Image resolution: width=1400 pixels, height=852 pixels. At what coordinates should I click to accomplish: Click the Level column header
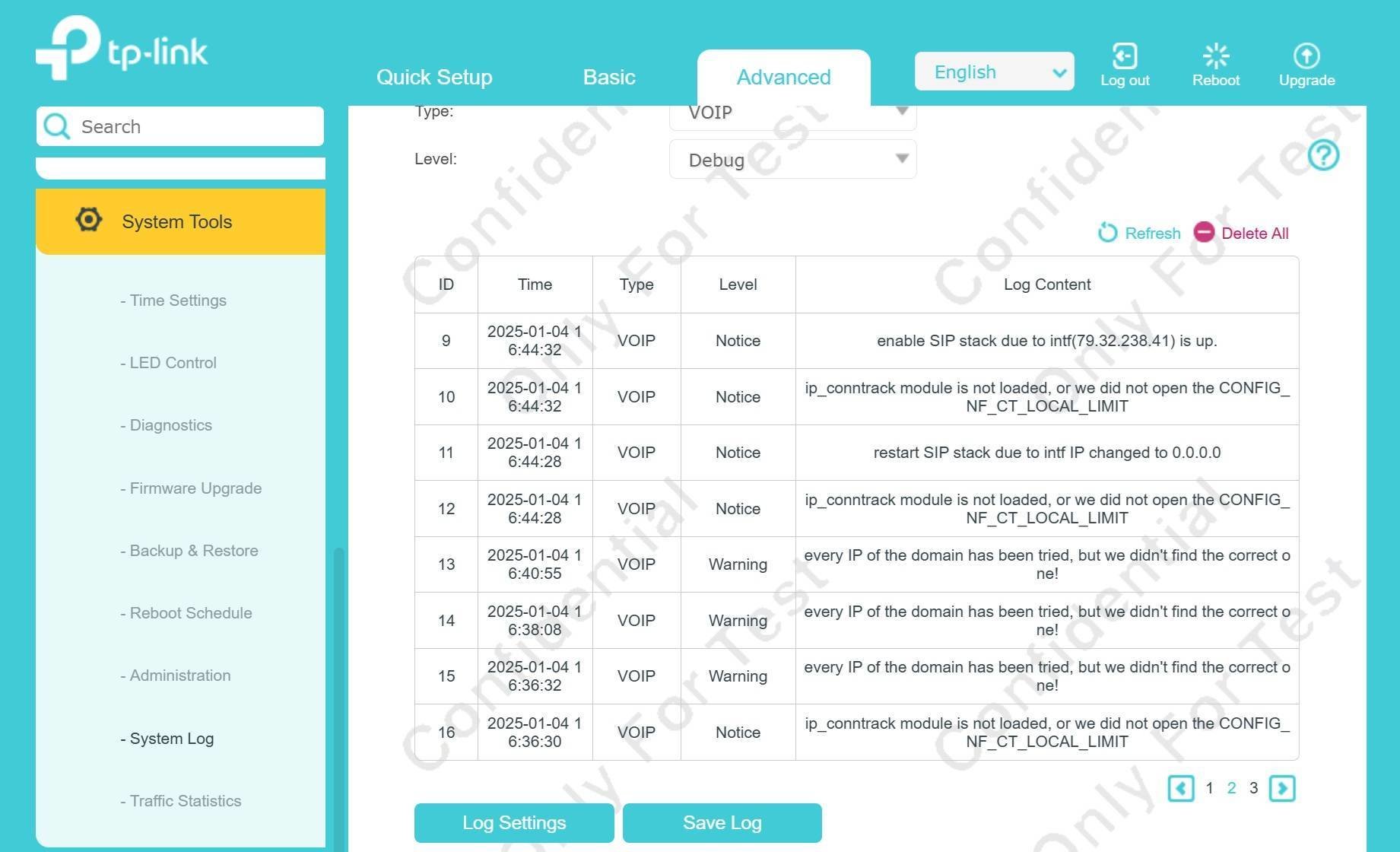tap(738, 285)
